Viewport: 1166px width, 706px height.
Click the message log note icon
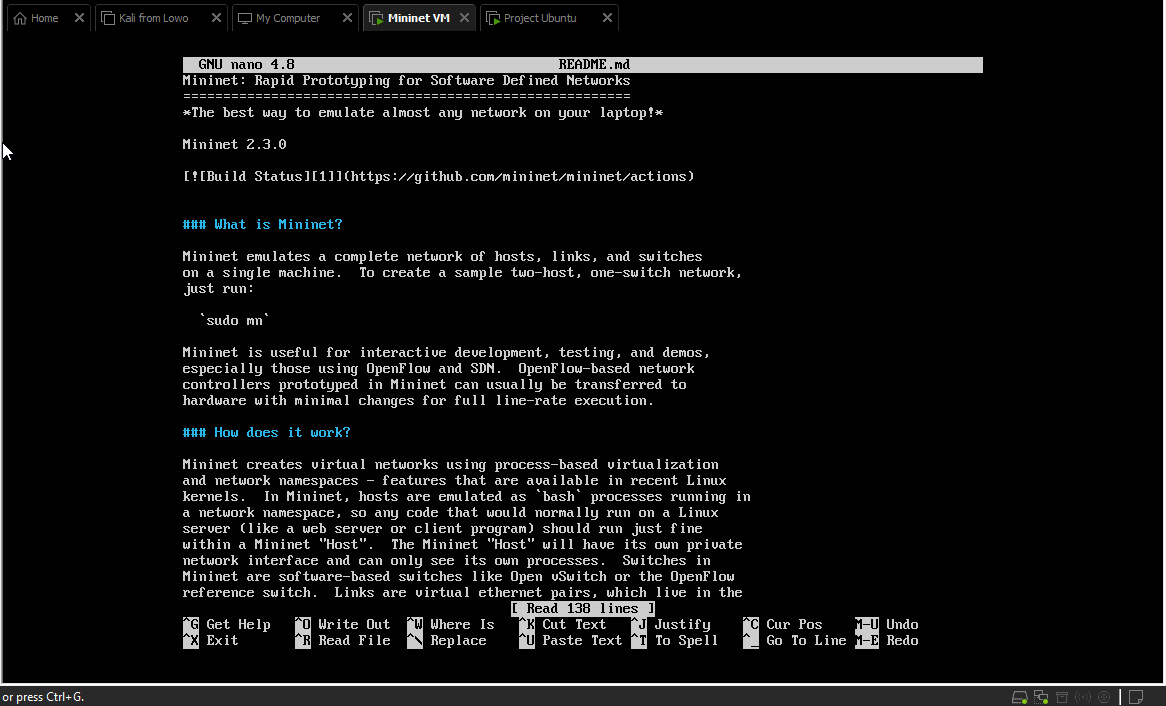pyautogui.click(x=1136, y=697)
